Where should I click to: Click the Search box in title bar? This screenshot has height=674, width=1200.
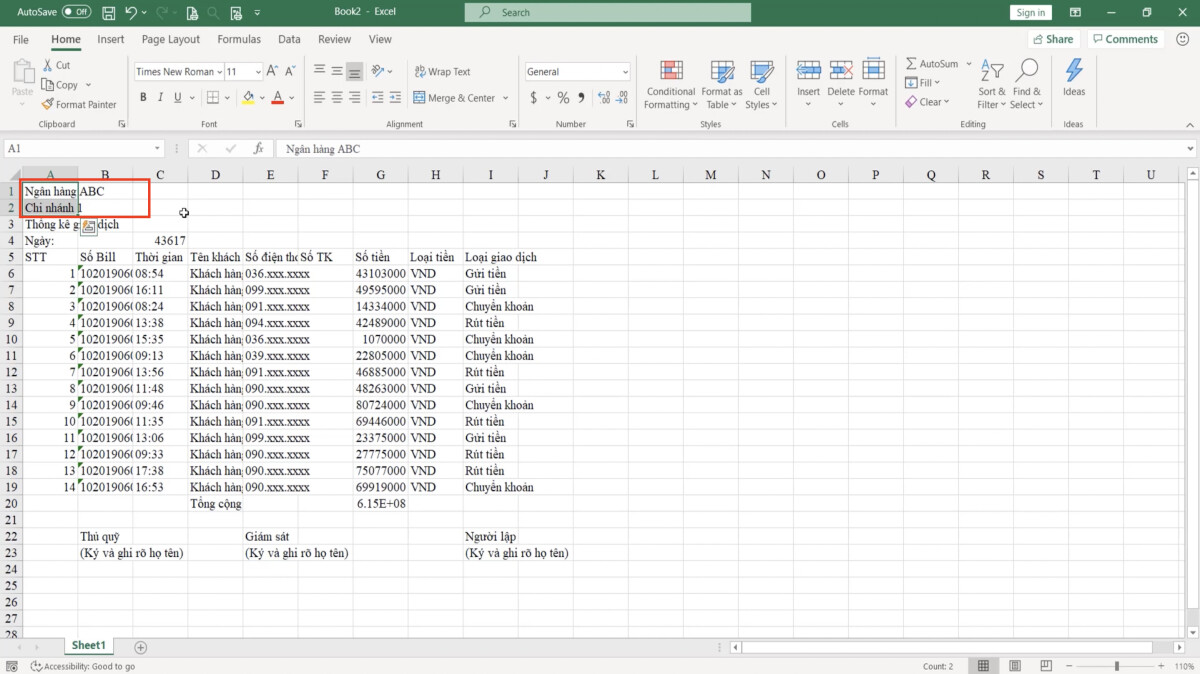click(x=608, y=12)
